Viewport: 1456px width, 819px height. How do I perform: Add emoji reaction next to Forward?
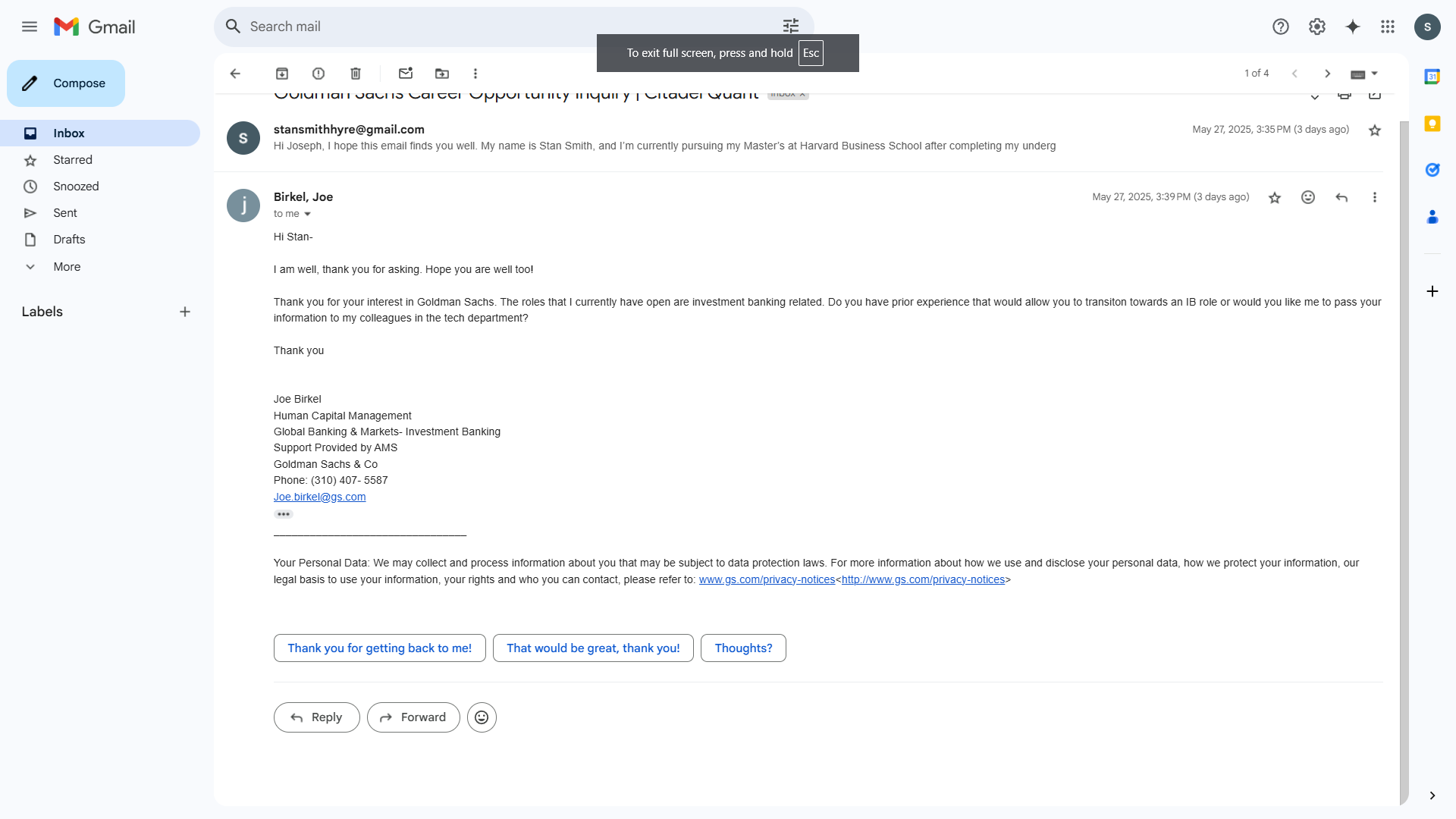click(482, 717)
